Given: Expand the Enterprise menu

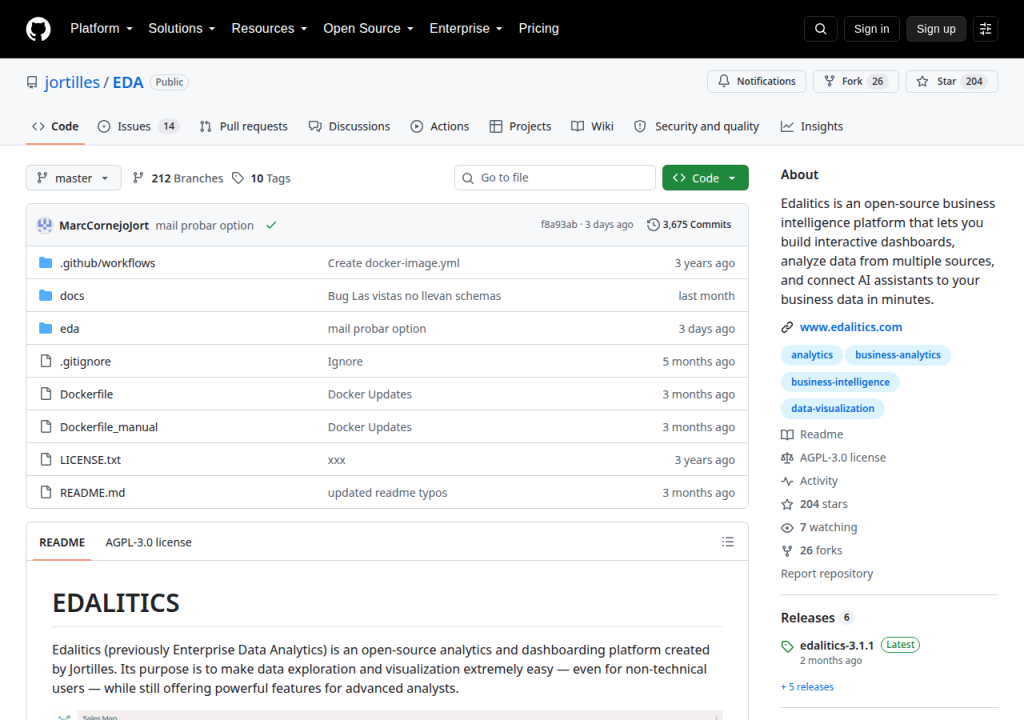Looking at the screenshot, I should (x=466, y=29).
